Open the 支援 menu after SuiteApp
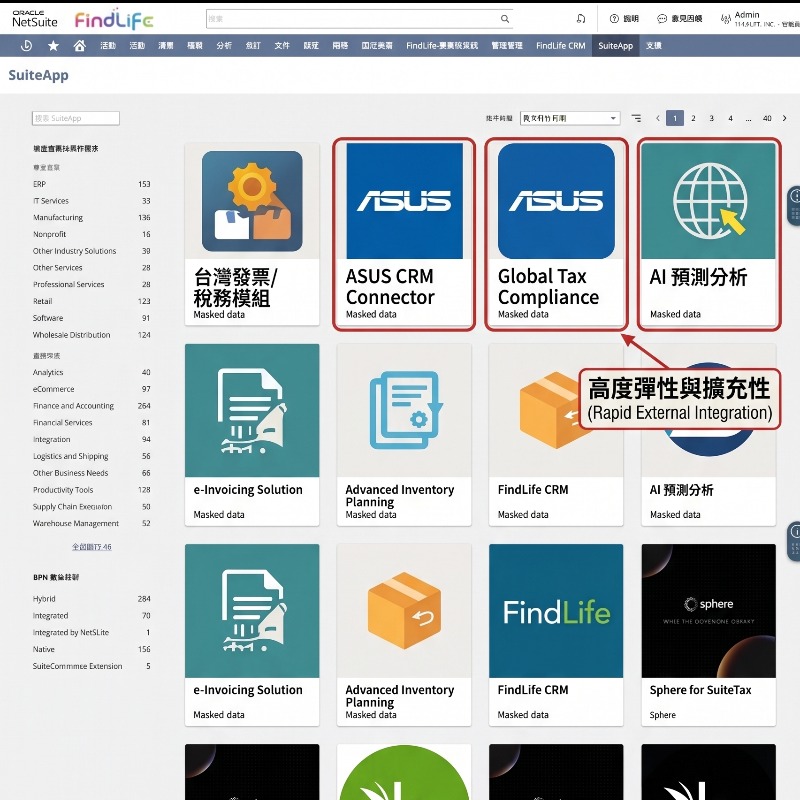 click(x=654, y=46)
